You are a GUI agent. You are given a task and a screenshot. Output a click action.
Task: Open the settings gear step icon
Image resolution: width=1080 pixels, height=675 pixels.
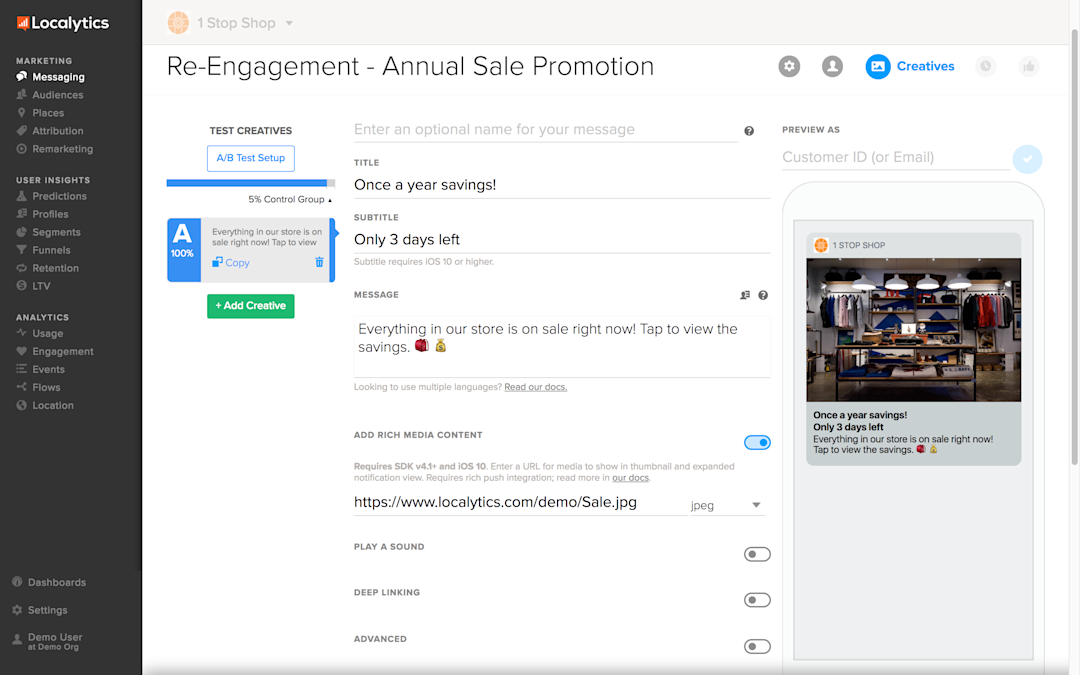coord(789,66)
